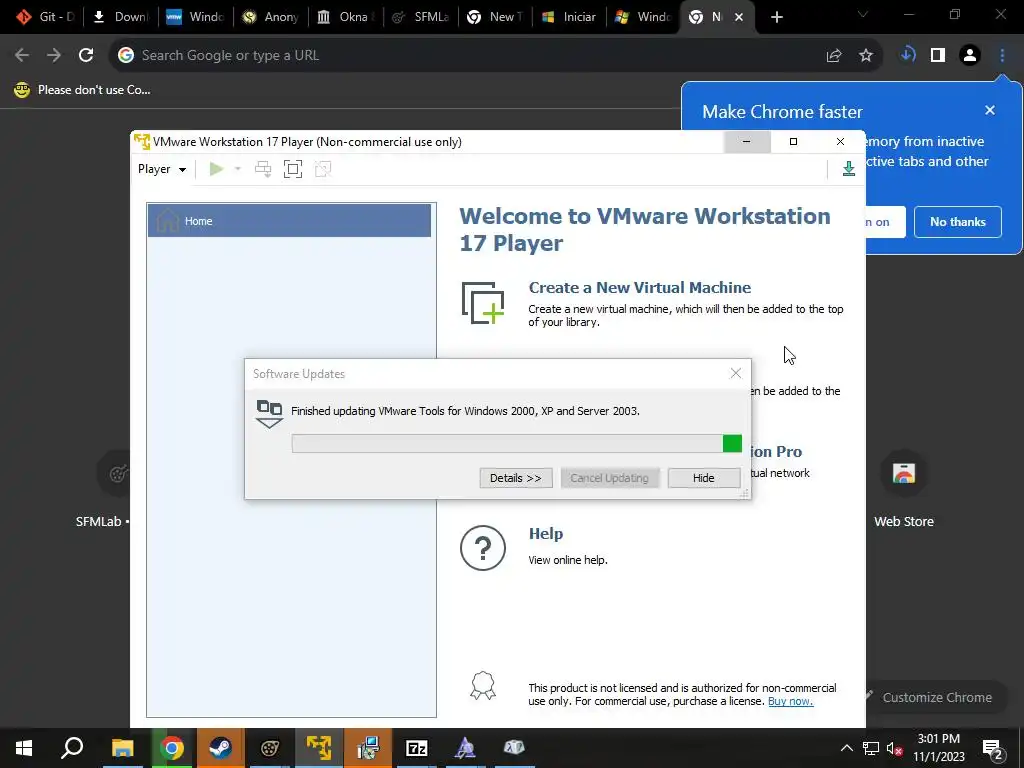Click the green download updates icon
This screenshot has width=1024, height=768.
click(x=848, y=168)
